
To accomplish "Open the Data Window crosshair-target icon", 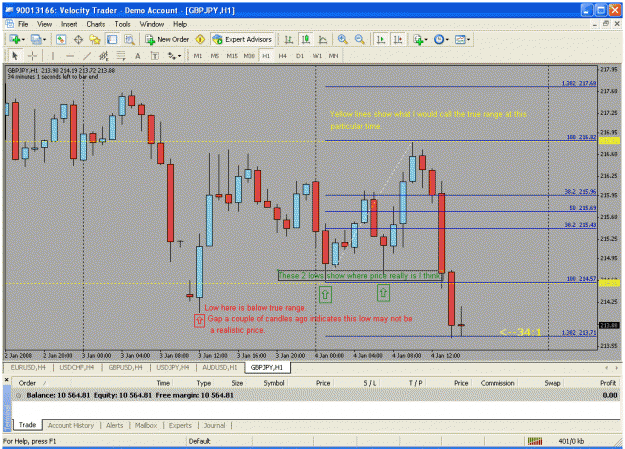I will click(78, 39).
